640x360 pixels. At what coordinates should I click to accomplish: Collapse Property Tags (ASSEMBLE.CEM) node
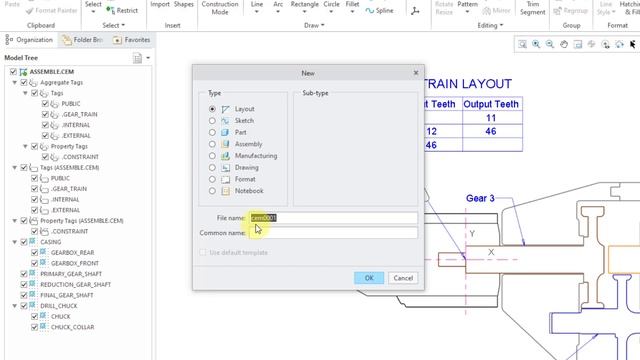pos(15,220)
